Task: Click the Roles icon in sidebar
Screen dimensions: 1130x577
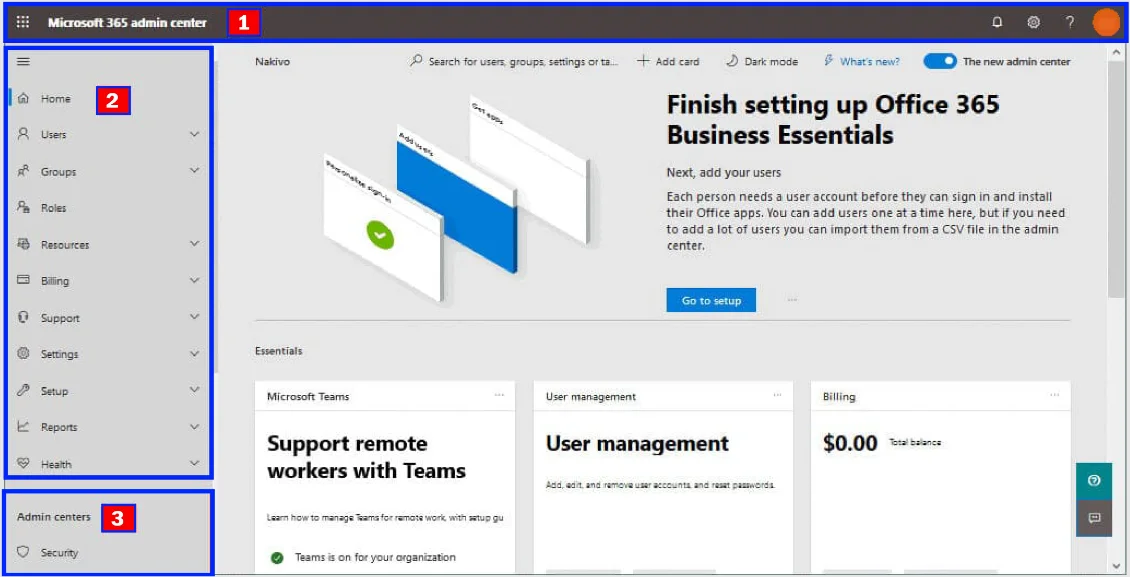Action: 24,207
